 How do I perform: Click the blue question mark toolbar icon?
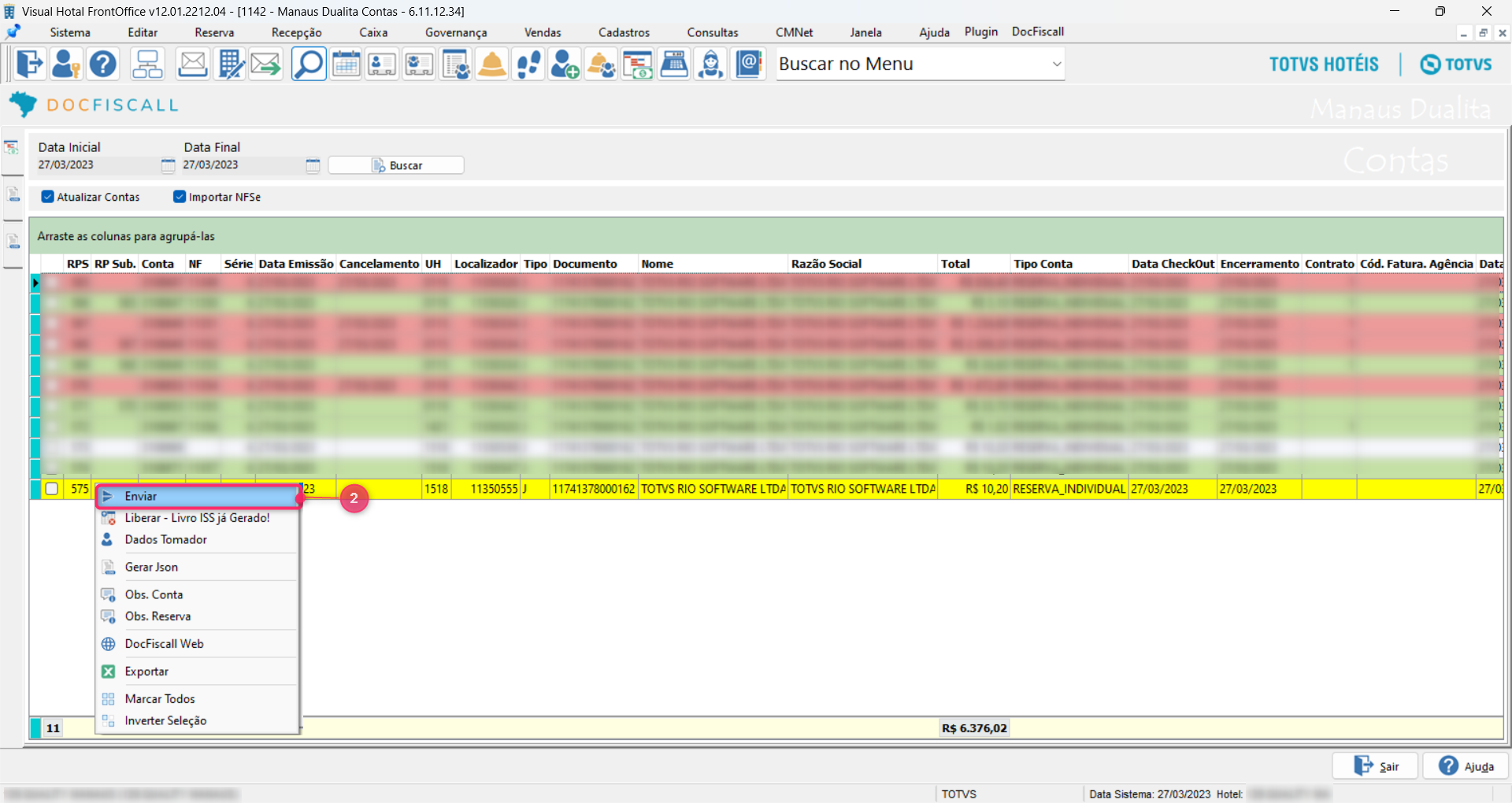tap(103, 64)
